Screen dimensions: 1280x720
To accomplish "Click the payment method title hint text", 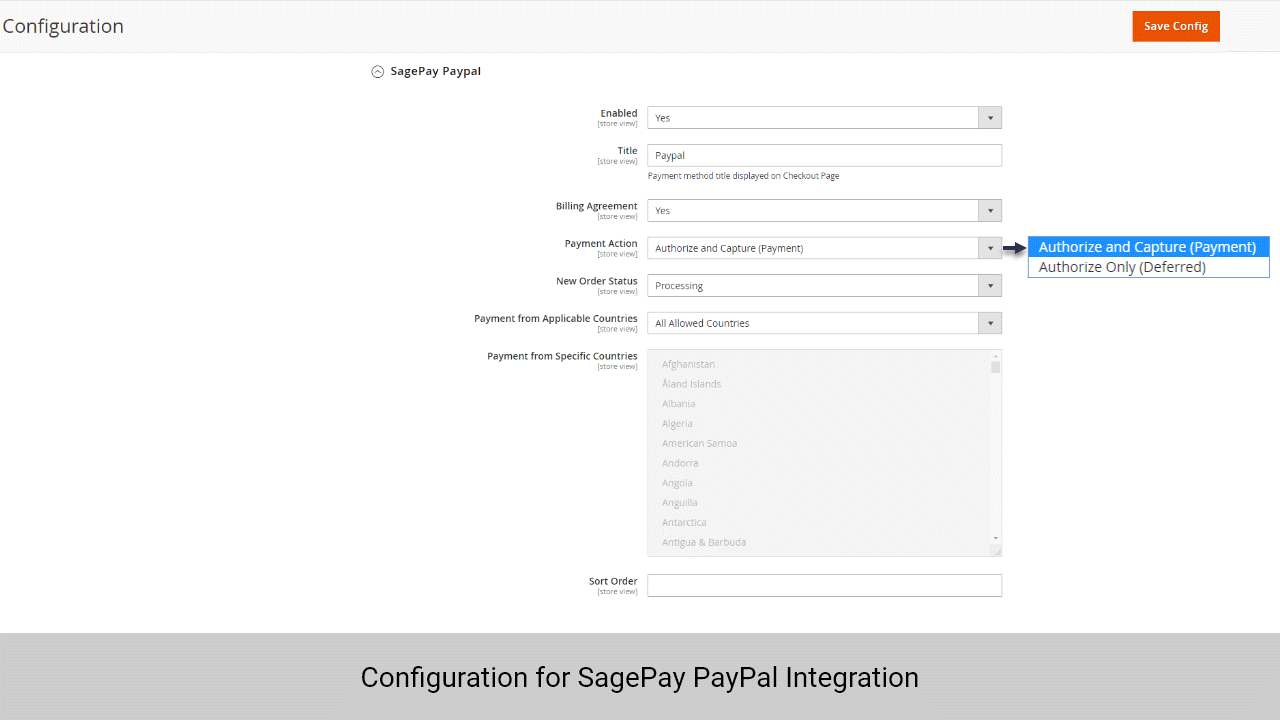I will (x=743, y=176).
